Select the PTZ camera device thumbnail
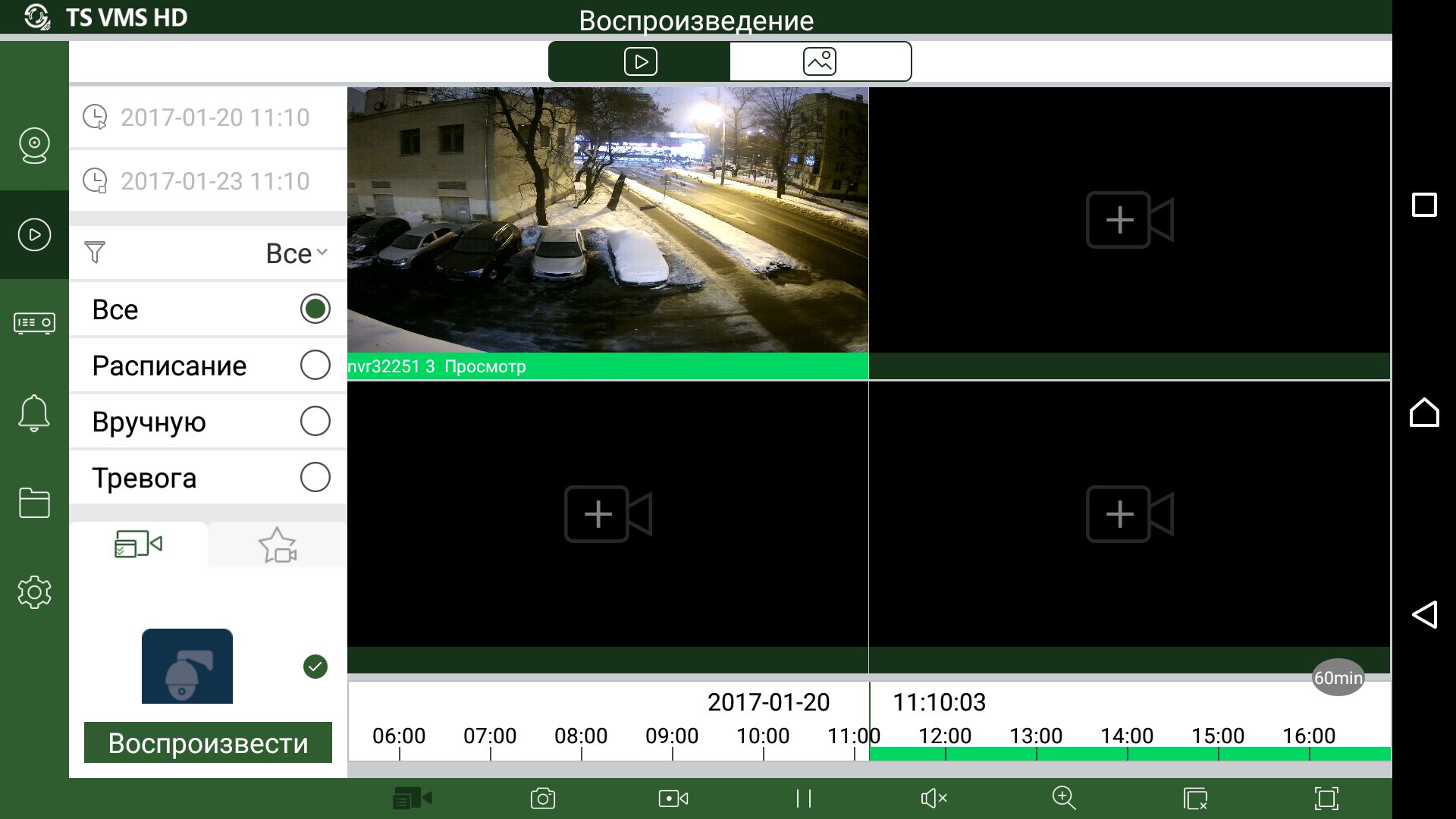 (187, 666)
